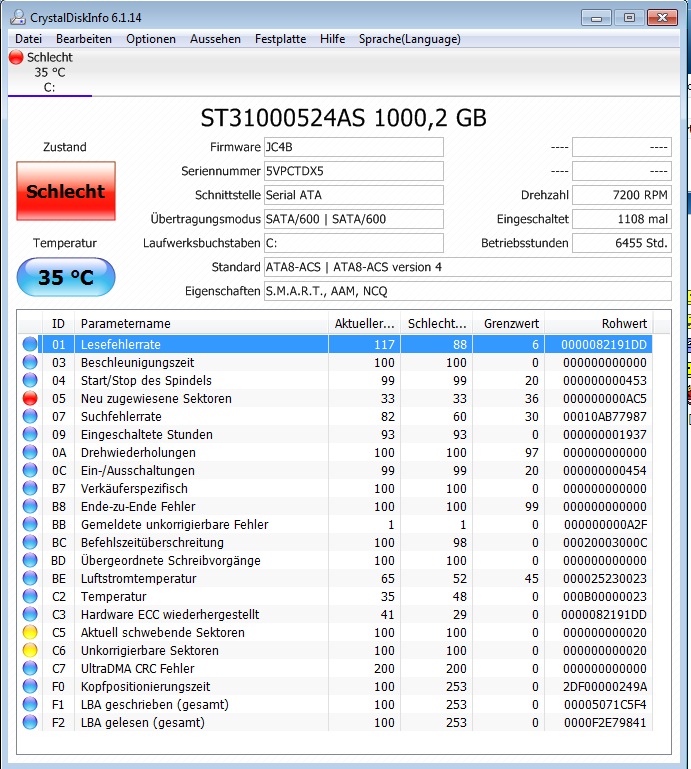
Task: Open the Festplatte menu
Action: coord(281,39)
